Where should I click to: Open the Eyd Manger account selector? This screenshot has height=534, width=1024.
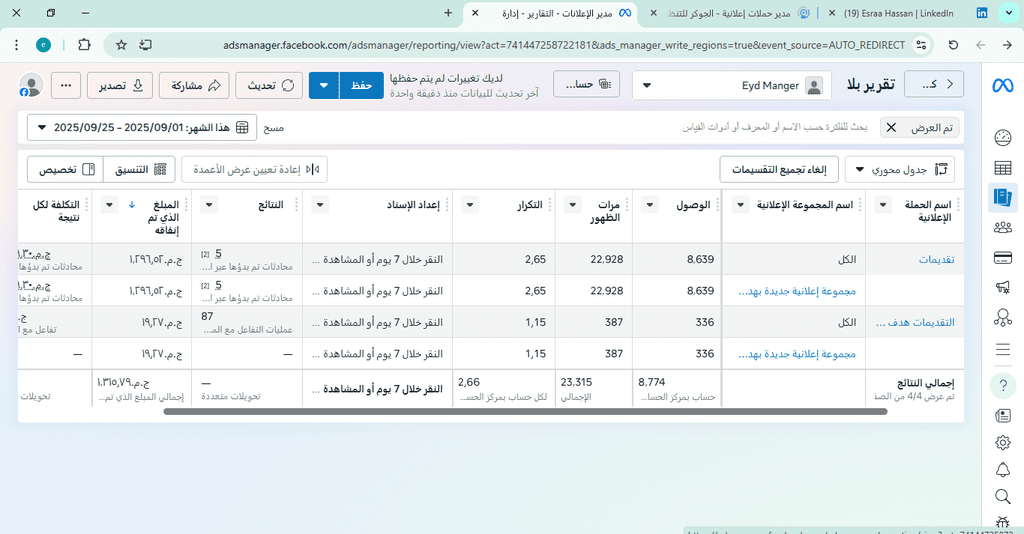(x=732, y=86)
